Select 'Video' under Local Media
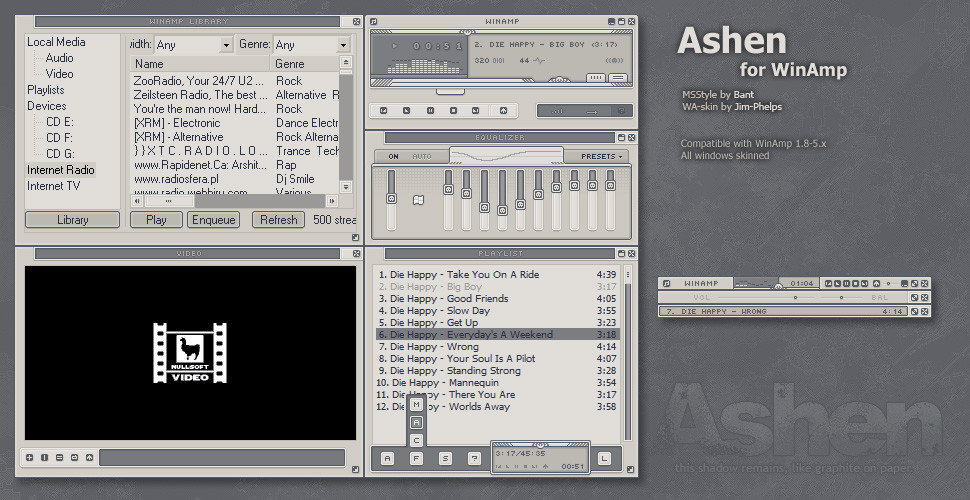This screenshot has width=970, height=500. click(59, 74)
